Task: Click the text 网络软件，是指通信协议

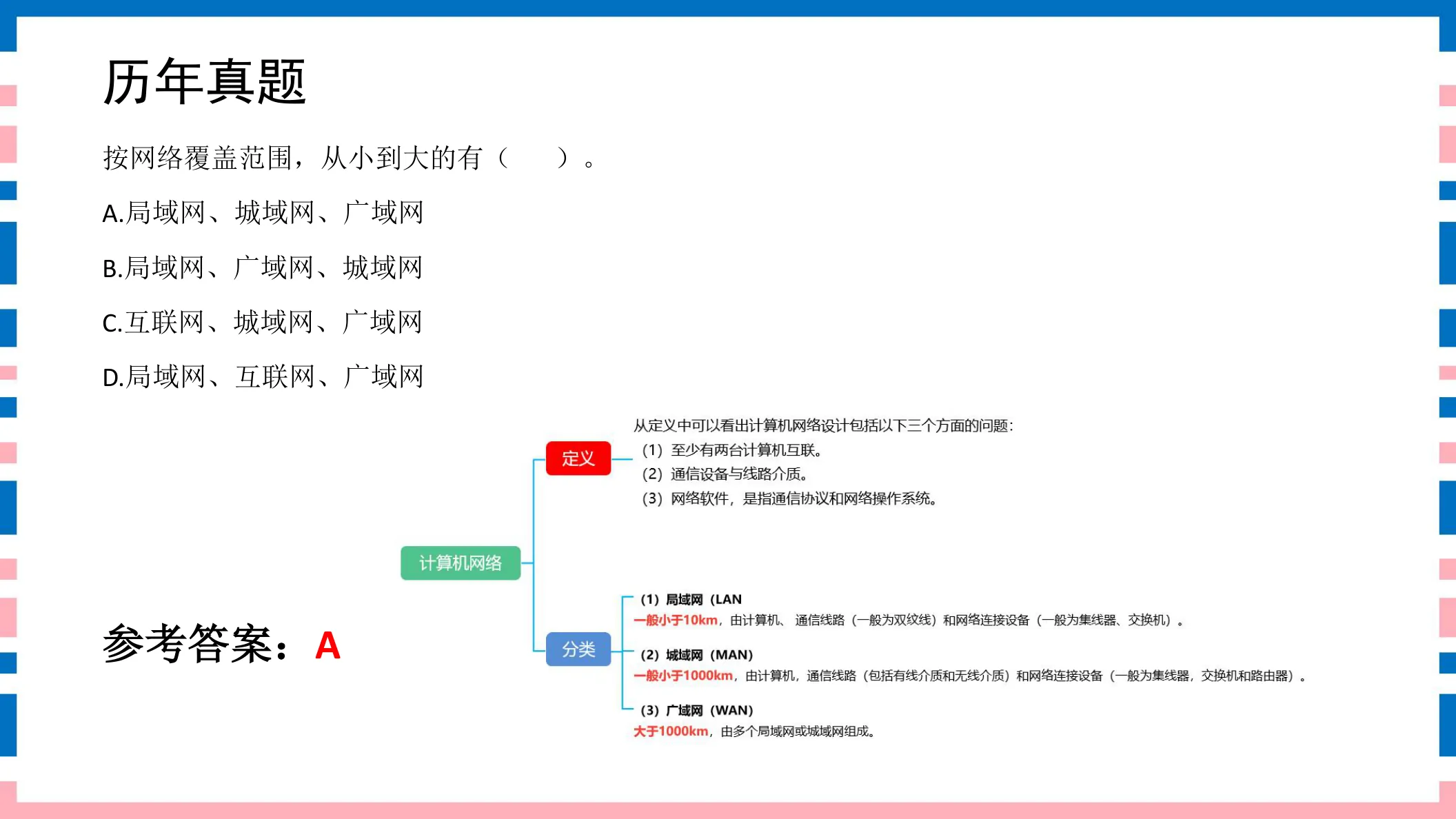Action: click(x=804, y=498)
